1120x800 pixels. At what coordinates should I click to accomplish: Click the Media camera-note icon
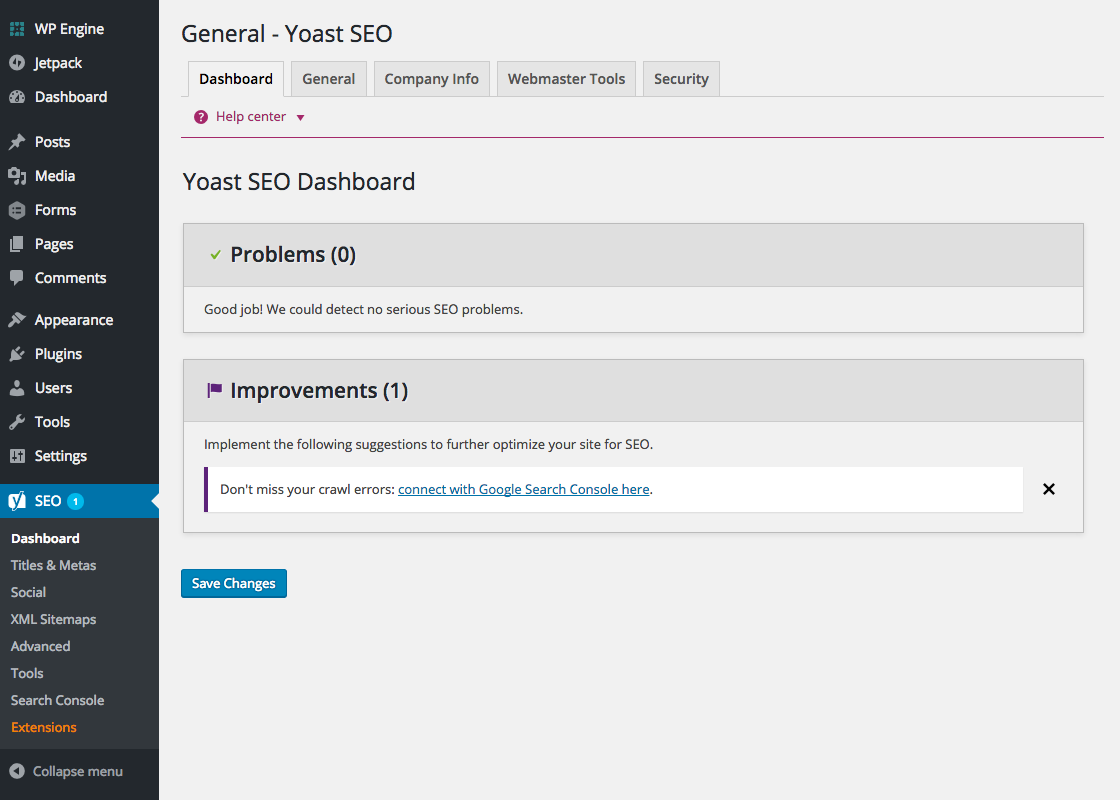tap(17, 176)
